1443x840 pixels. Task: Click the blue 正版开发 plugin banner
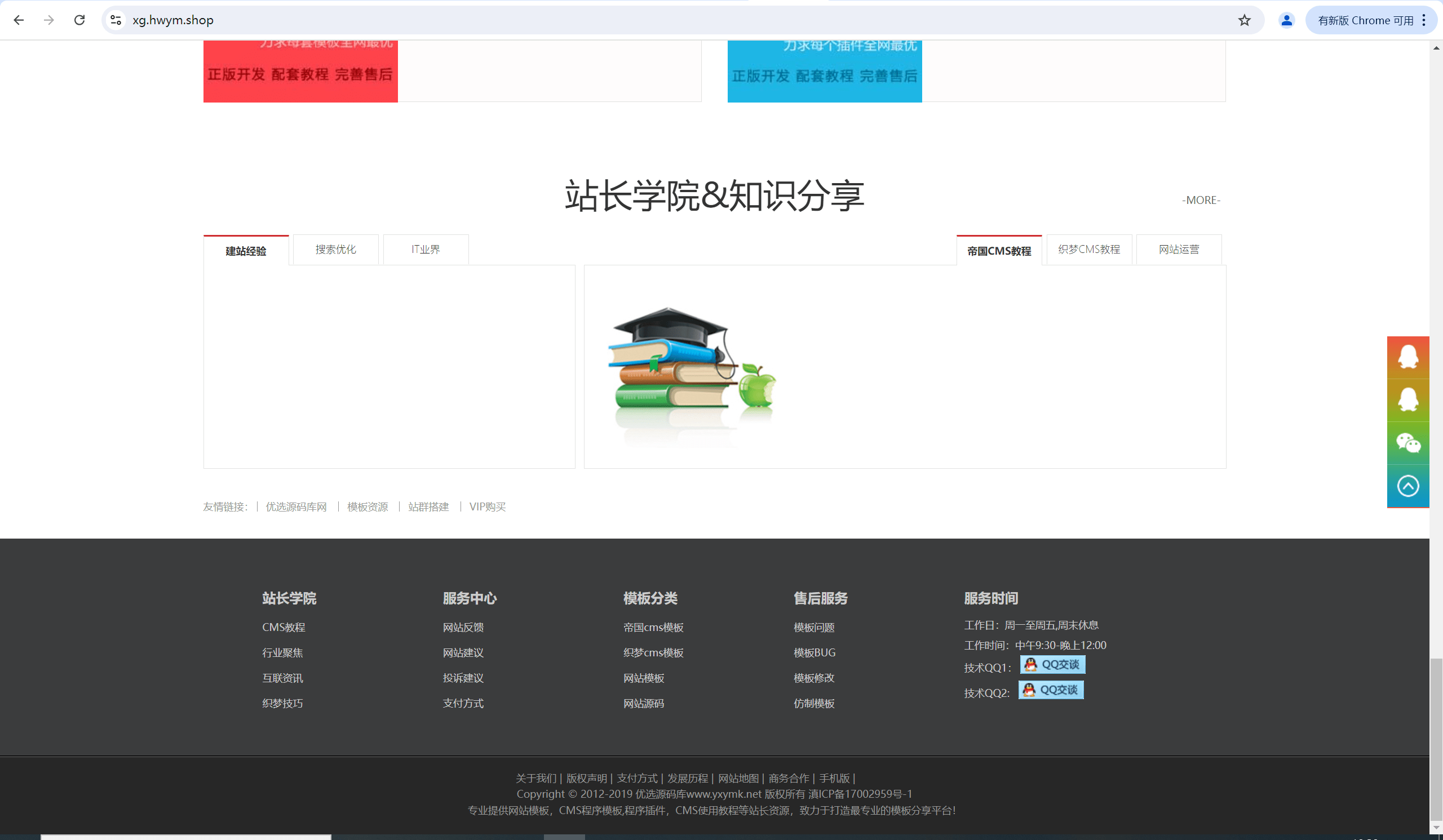(x=825, y=71)
